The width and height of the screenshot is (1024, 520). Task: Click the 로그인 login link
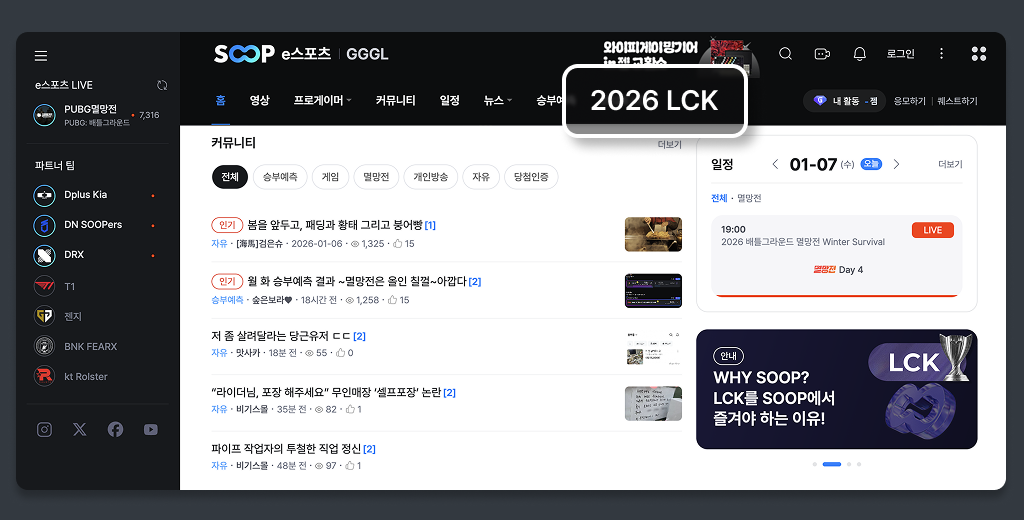(900, 54)
